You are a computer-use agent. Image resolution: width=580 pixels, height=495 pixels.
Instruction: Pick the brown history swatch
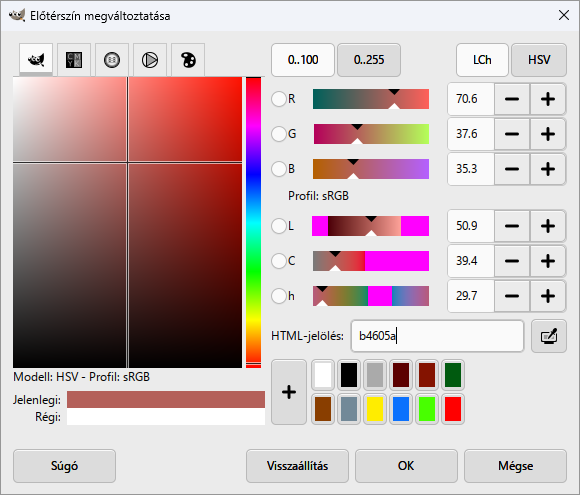[x=323, y=409]
